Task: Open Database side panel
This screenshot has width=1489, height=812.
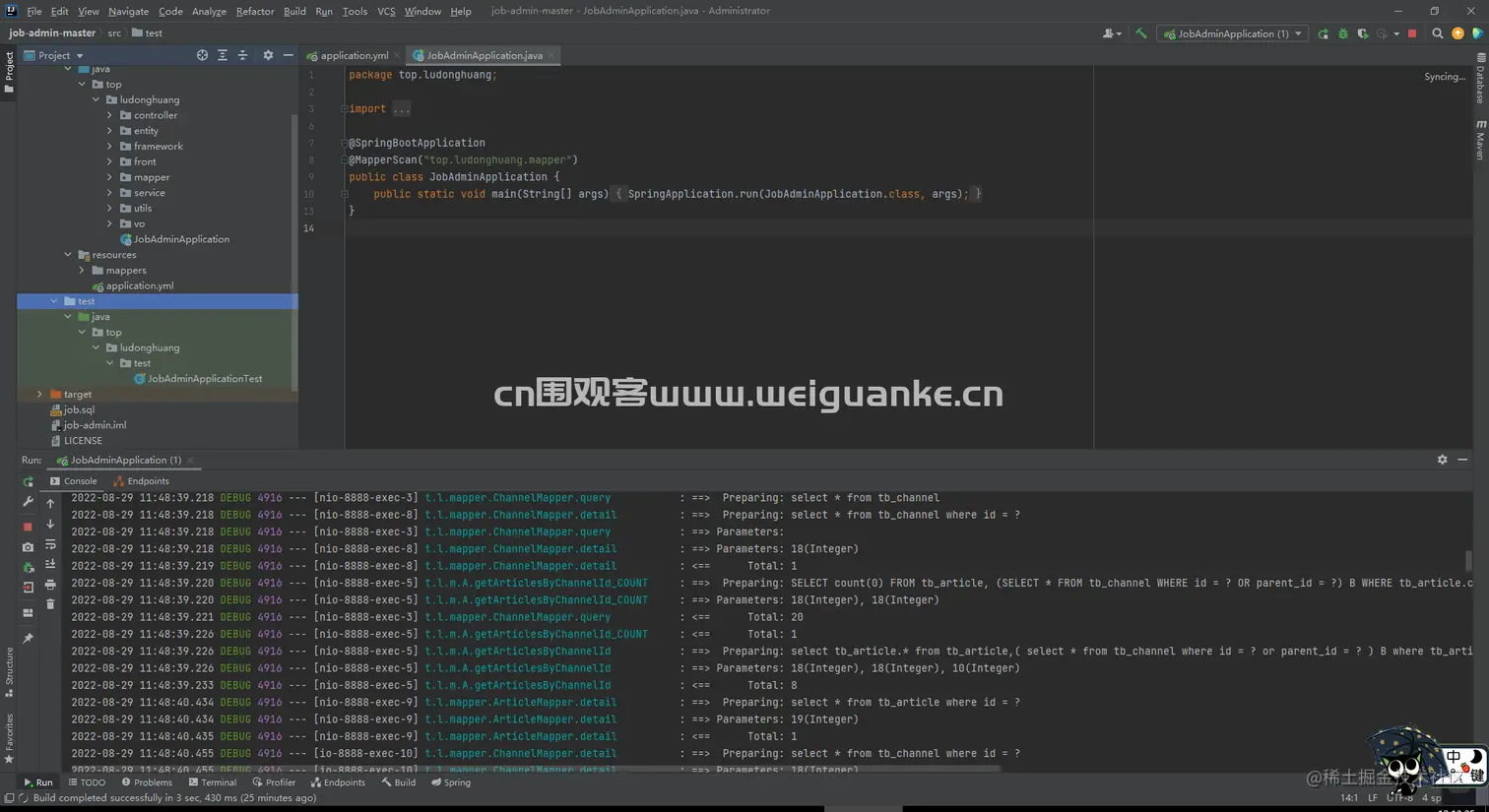Action: tap(1480, 79)
